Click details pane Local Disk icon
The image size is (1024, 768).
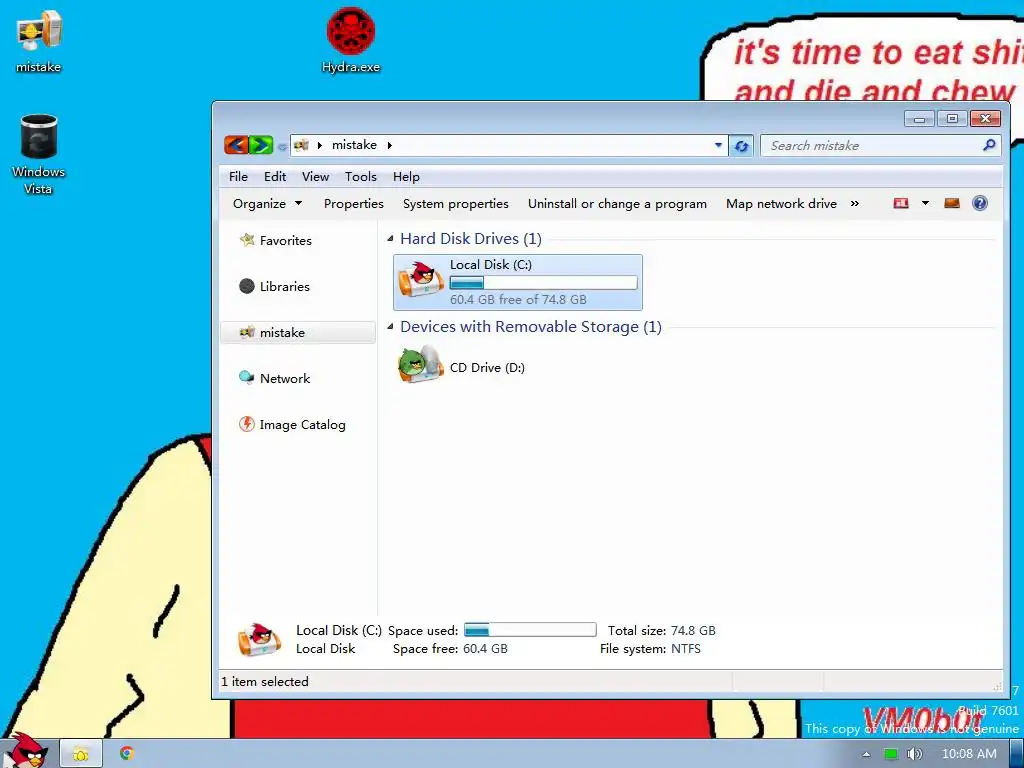(x=259, y=638)
